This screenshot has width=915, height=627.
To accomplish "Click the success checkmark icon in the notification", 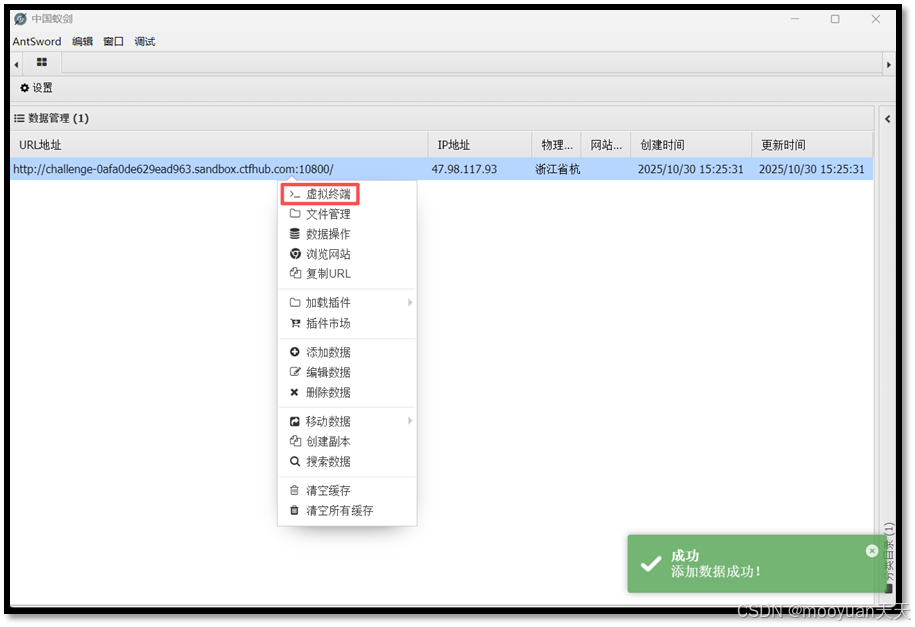I will [650, 563].
